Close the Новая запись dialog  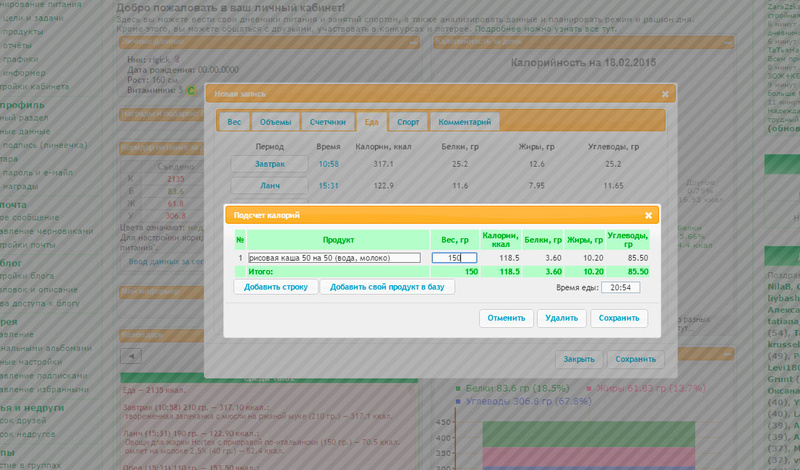pyautogui.click(x=665, y=94)
